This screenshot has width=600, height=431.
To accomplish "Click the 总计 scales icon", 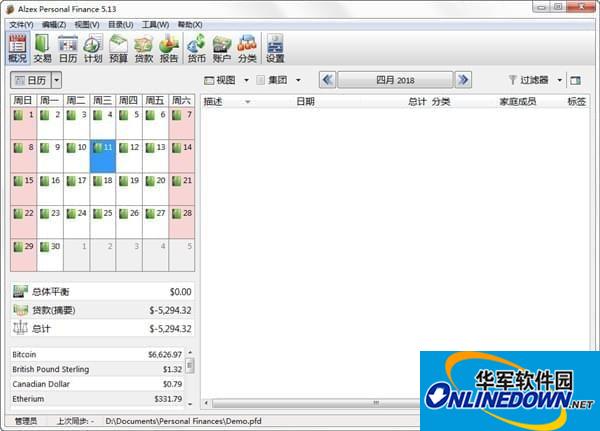I will point(20,328).
